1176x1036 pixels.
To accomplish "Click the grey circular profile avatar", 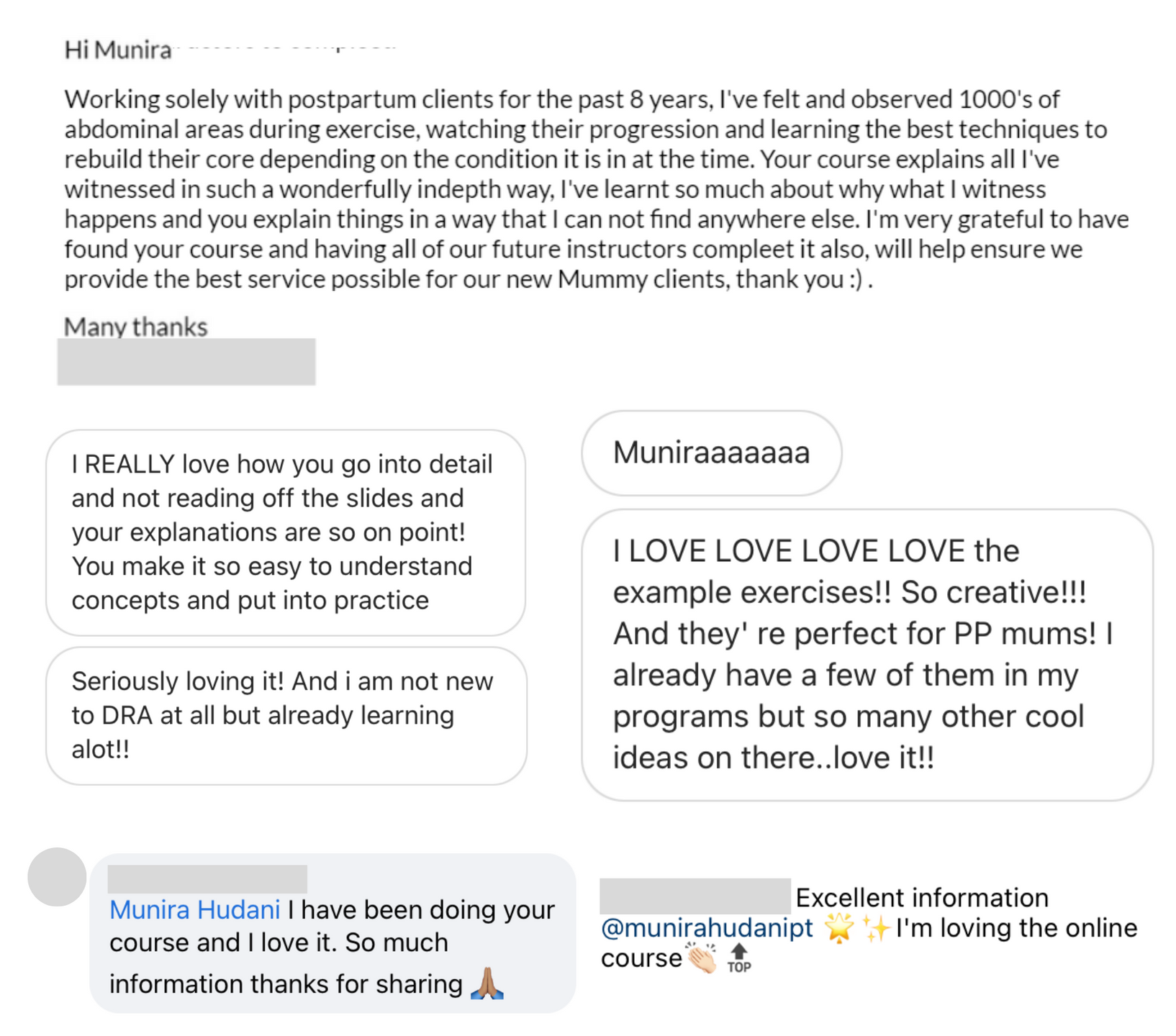I will (x=57, y=876).
